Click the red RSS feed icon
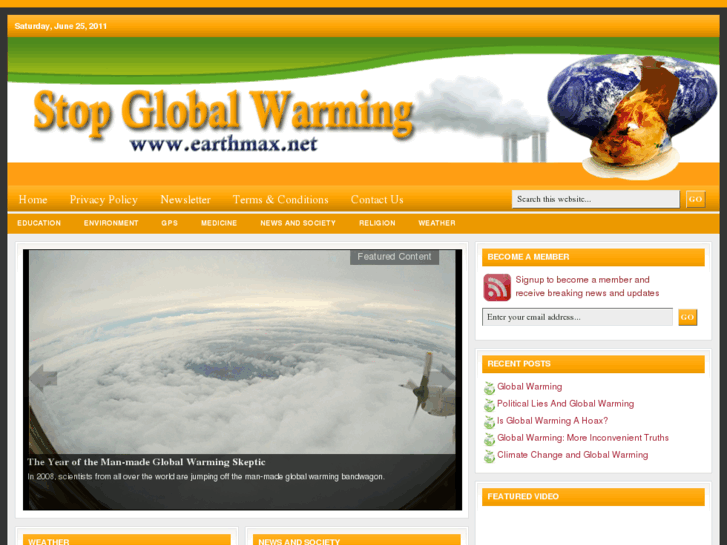The image size is (727, 545). 497,287
